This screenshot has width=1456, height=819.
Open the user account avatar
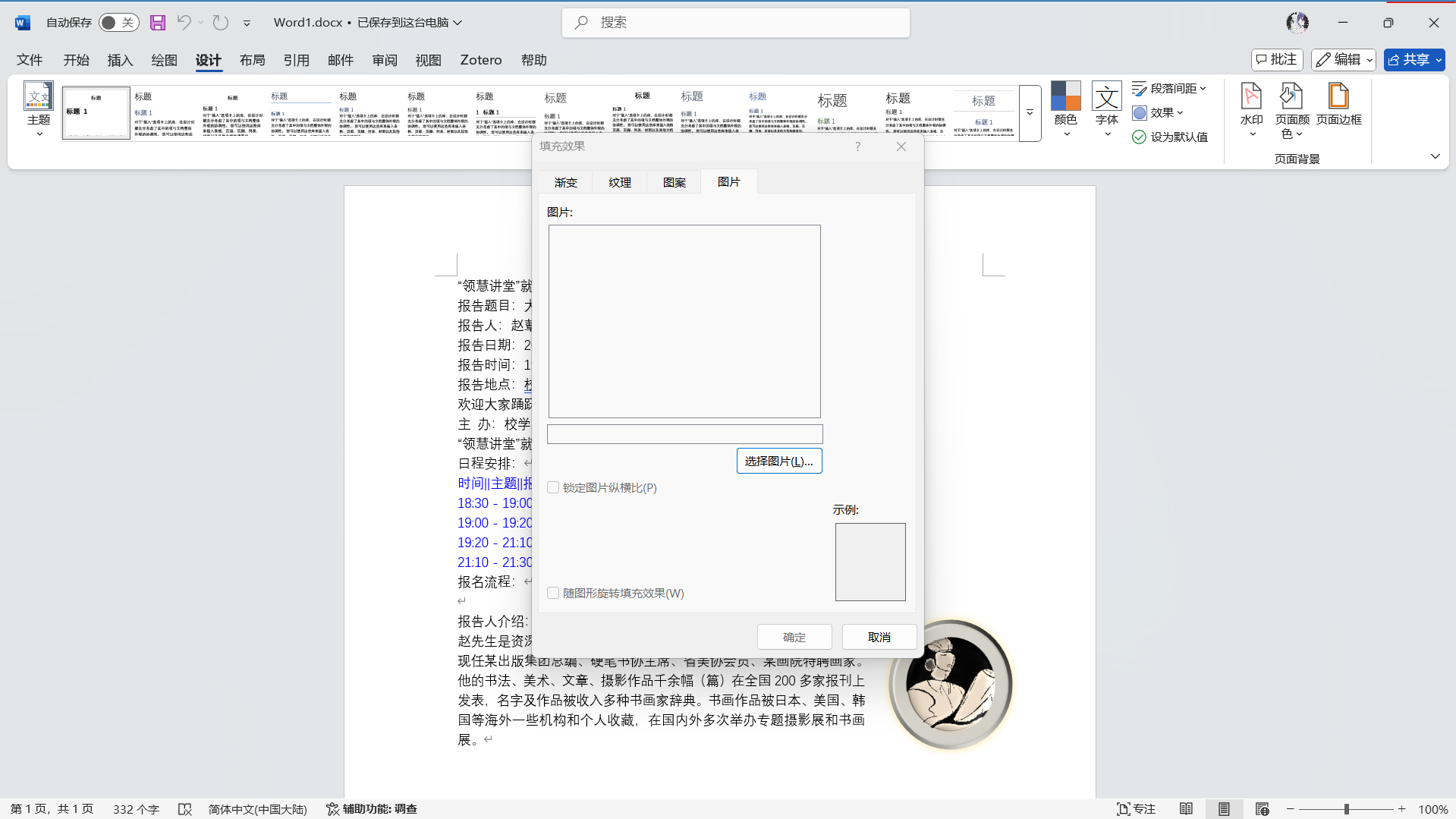1297,23
